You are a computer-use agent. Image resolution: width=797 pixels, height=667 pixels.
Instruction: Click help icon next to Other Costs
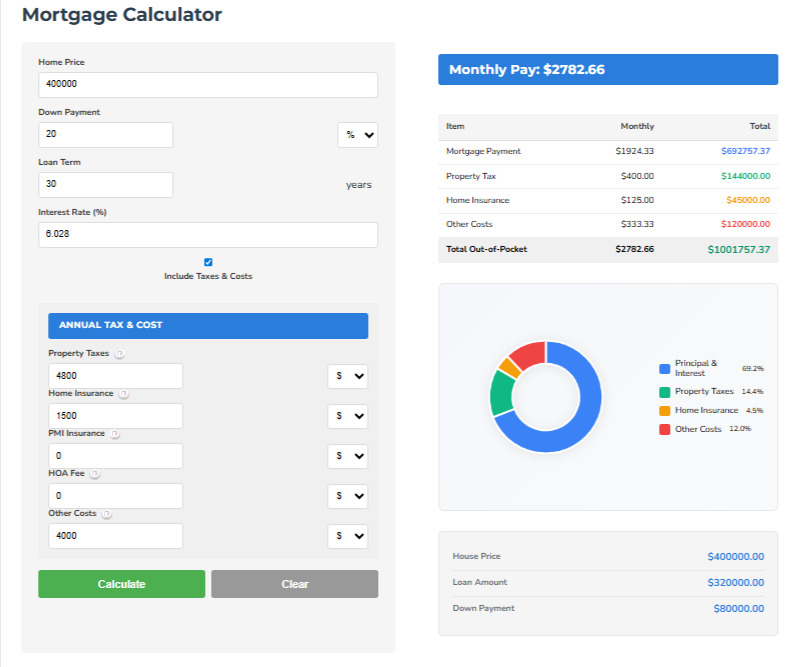[107, 514]
